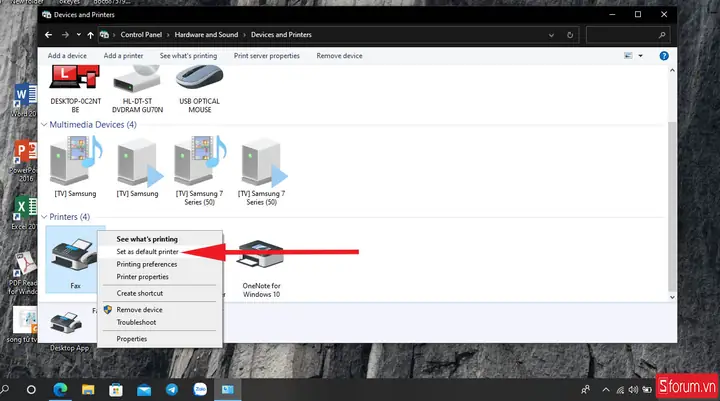Open volume control in system tray
This screenshot has width=720, height=401.
coord(633,390)
